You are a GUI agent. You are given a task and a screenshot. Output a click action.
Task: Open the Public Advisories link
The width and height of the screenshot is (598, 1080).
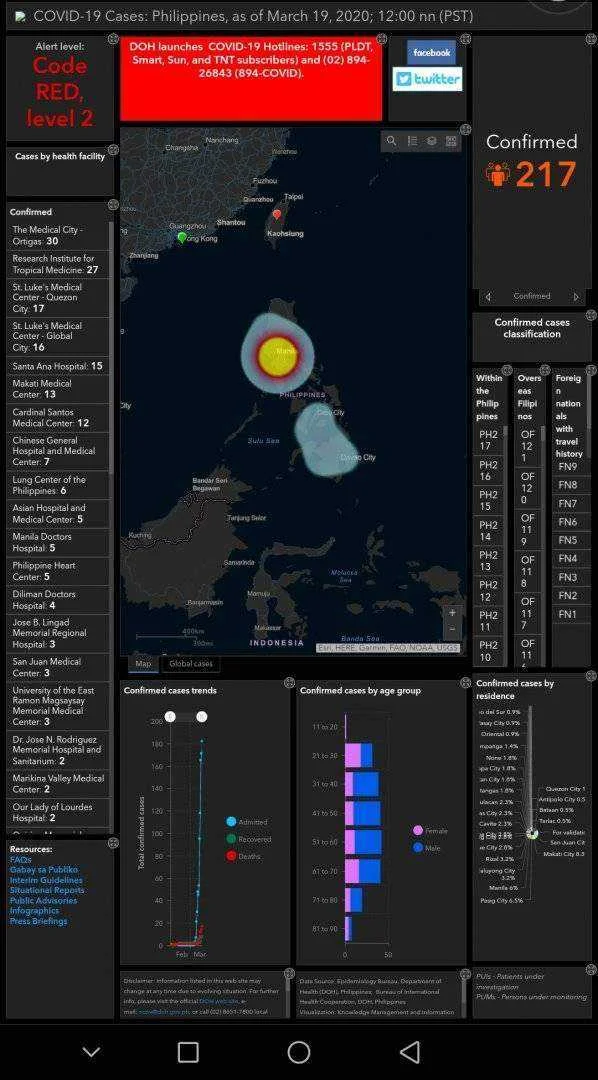tap(43, 900)
